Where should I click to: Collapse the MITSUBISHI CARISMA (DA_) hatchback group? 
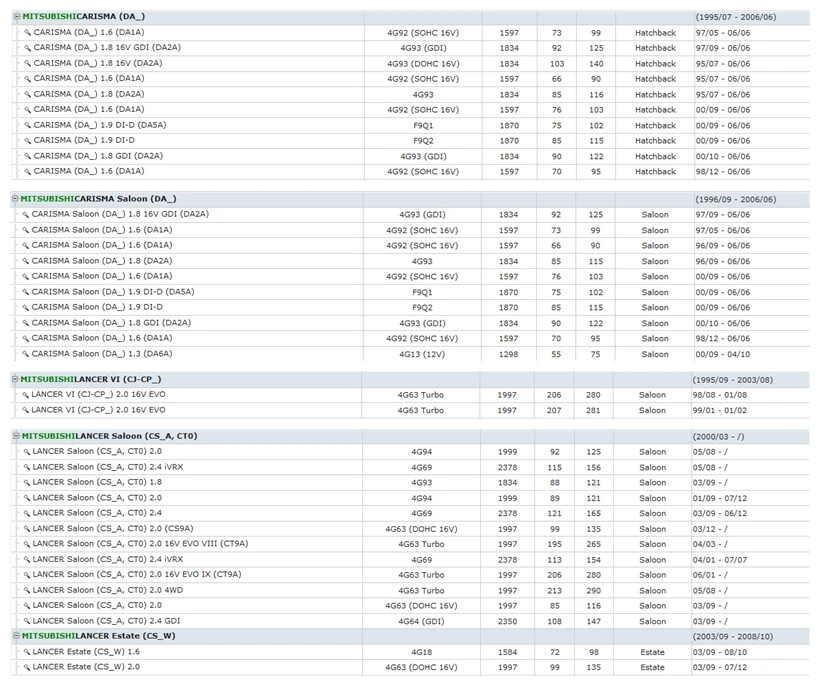[x=17, y=16]
